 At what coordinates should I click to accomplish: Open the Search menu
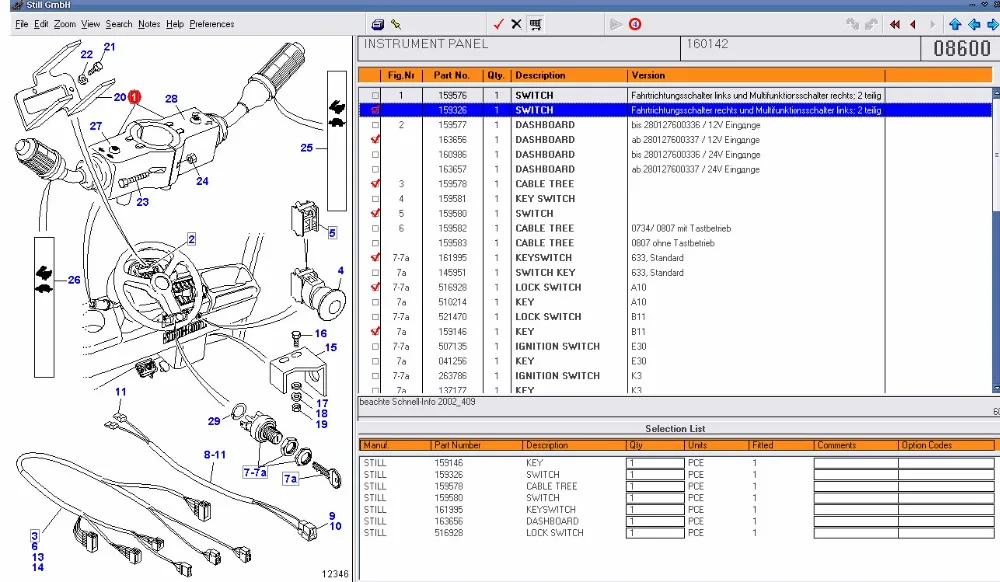click(119, 24)
